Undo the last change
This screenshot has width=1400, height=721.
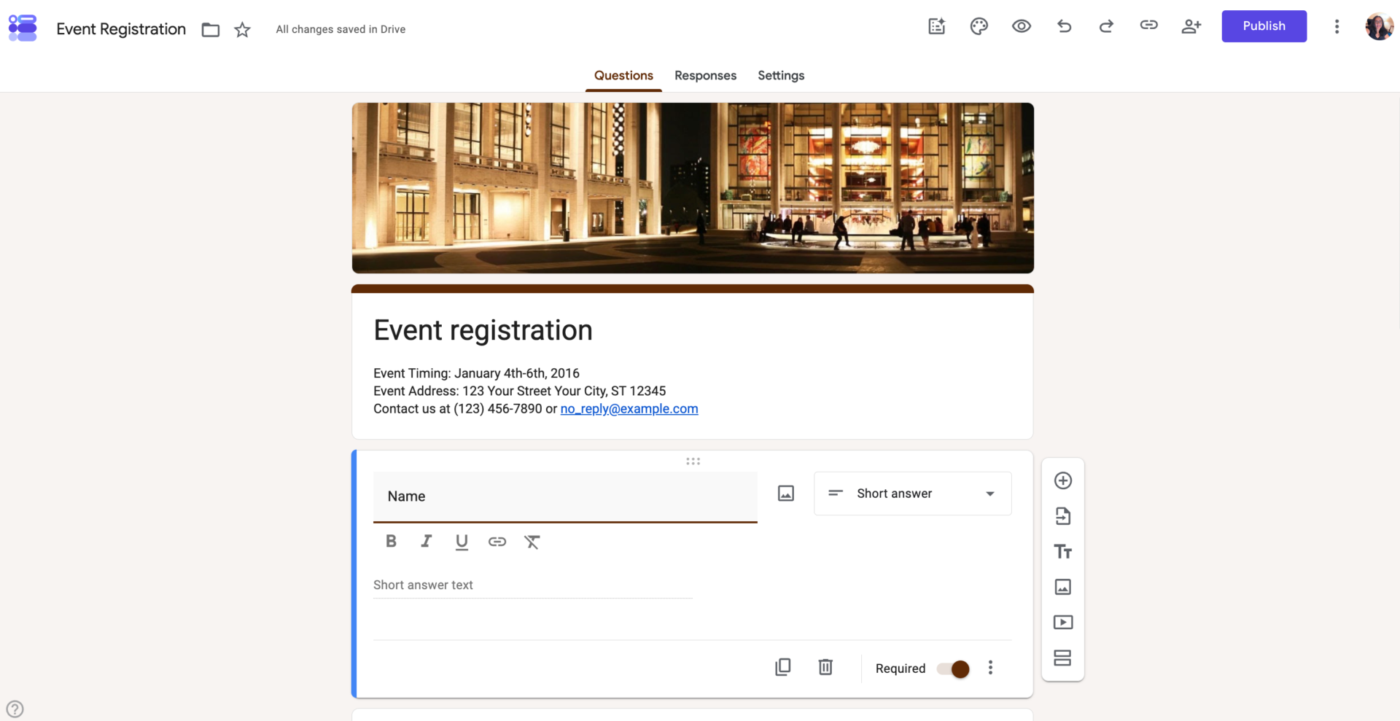click(1064, 27)
